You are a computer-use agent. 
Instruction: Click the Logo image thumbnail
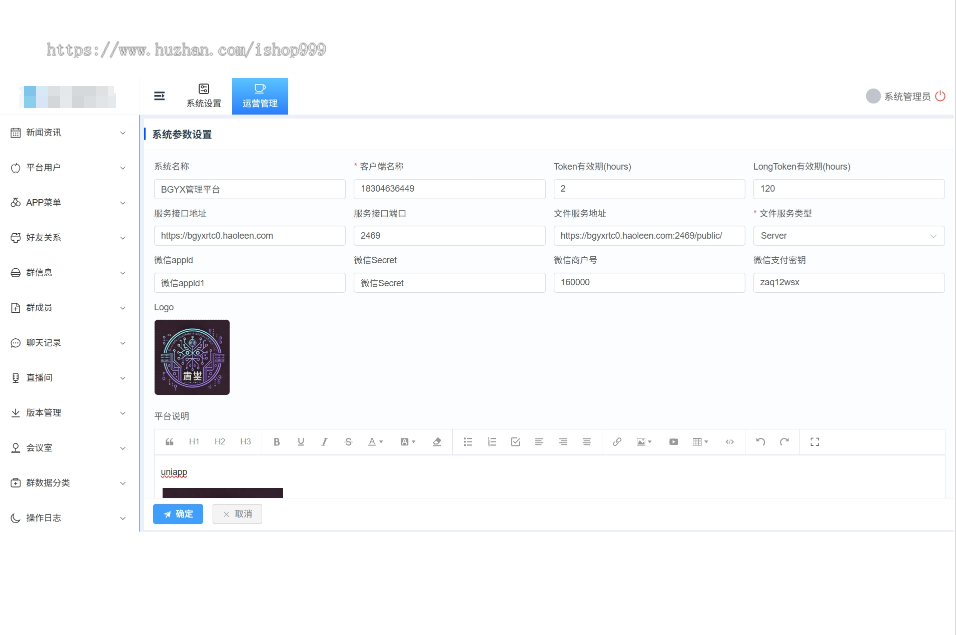click(192, 357)
